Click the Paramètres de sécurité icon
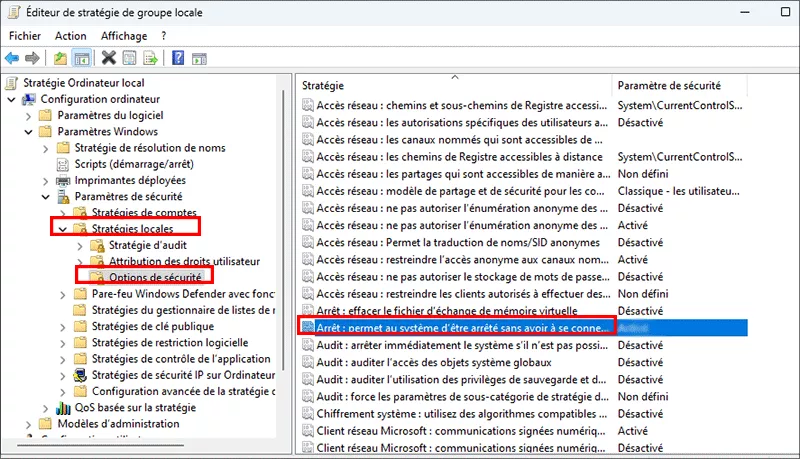Image resolution: width=800 pixels, height=459 pixels. pos(63,197)
